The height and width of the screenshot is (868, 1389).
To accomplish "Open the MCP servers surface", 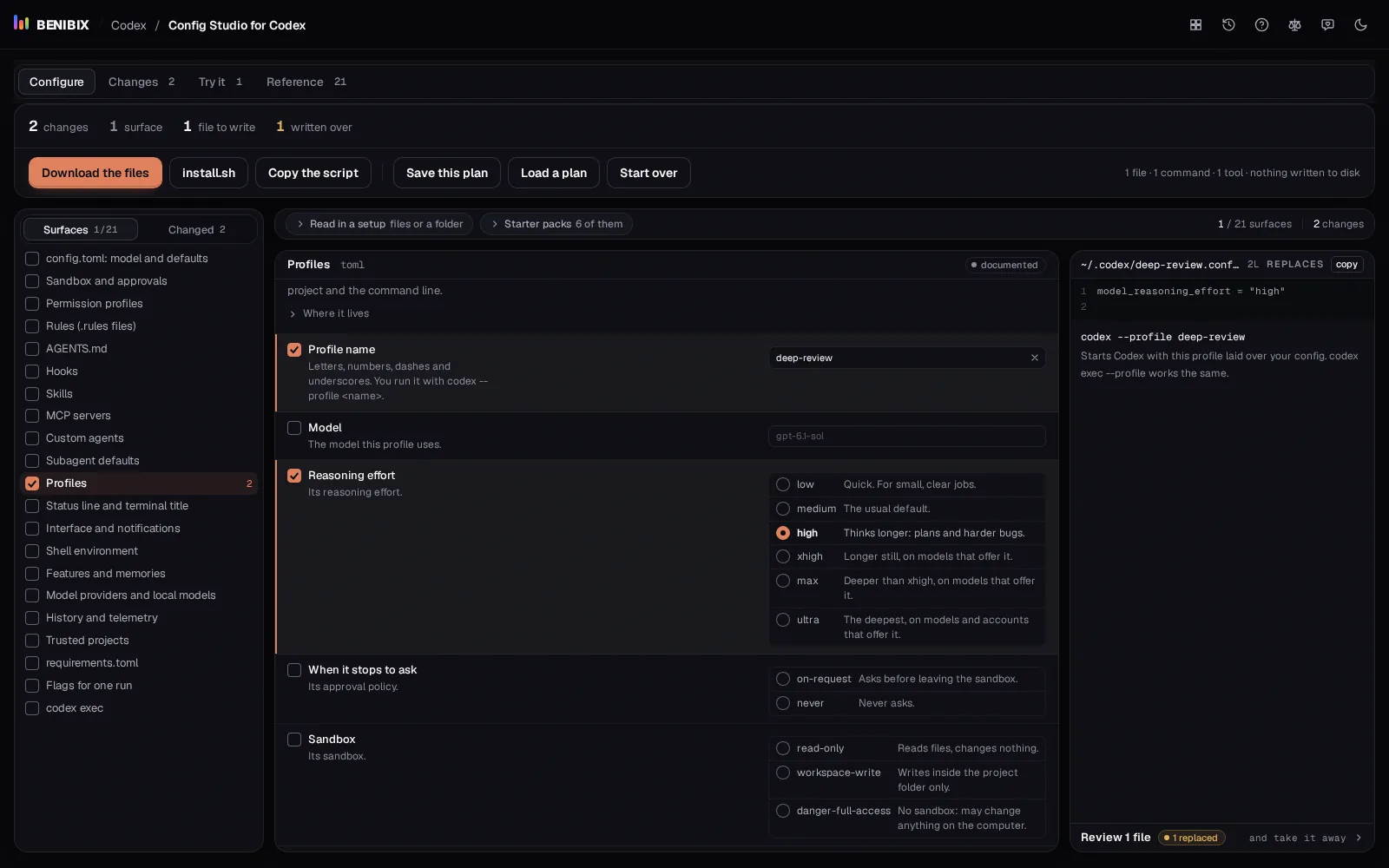I will (x=139, y=416).
